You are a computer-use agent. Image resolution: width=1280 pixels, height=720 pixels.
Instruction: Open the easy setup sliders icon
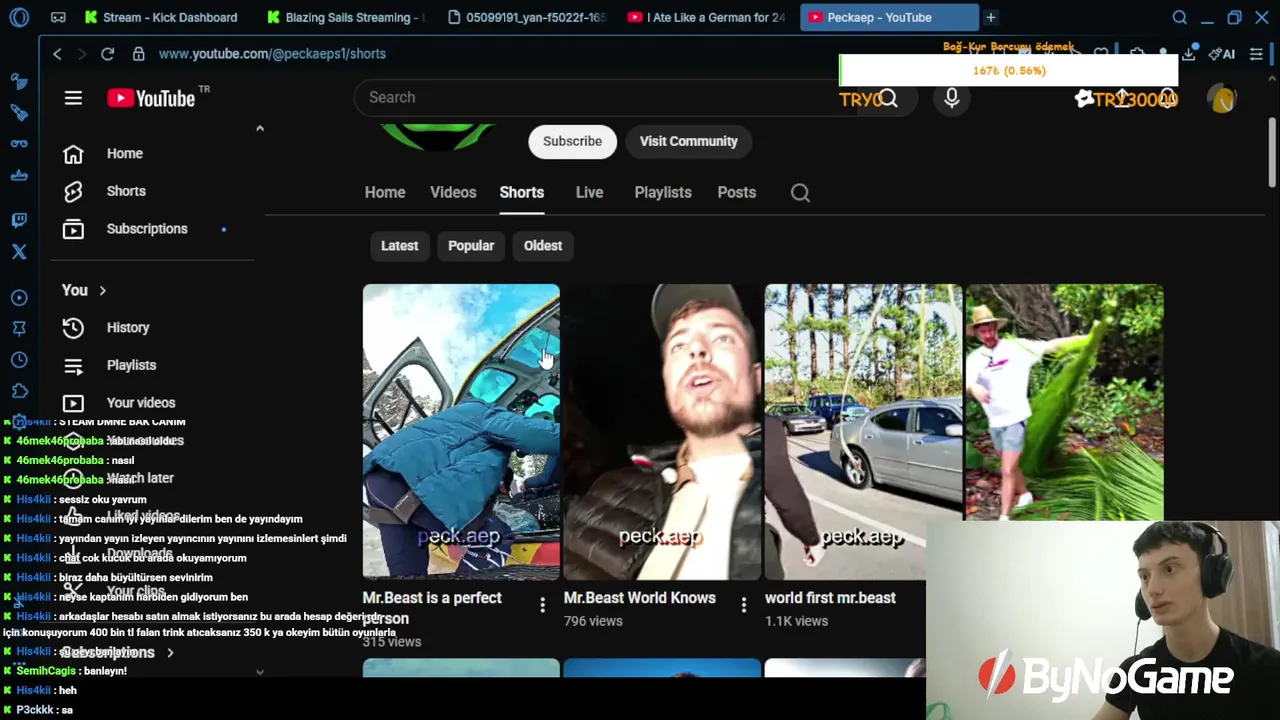tap(1256, 54)
